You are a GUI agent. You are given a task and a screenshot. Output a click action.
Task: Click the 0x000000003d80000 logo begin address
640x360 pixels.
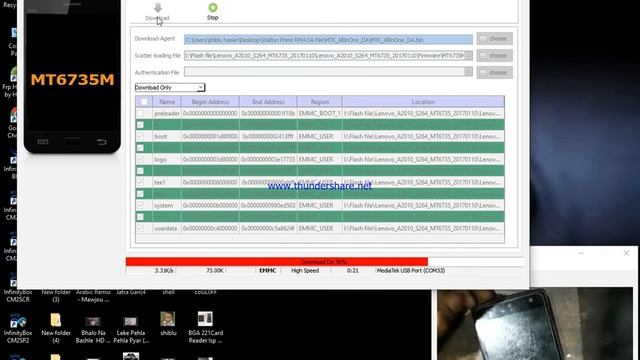pyautogui.click(x=210, y=159)
